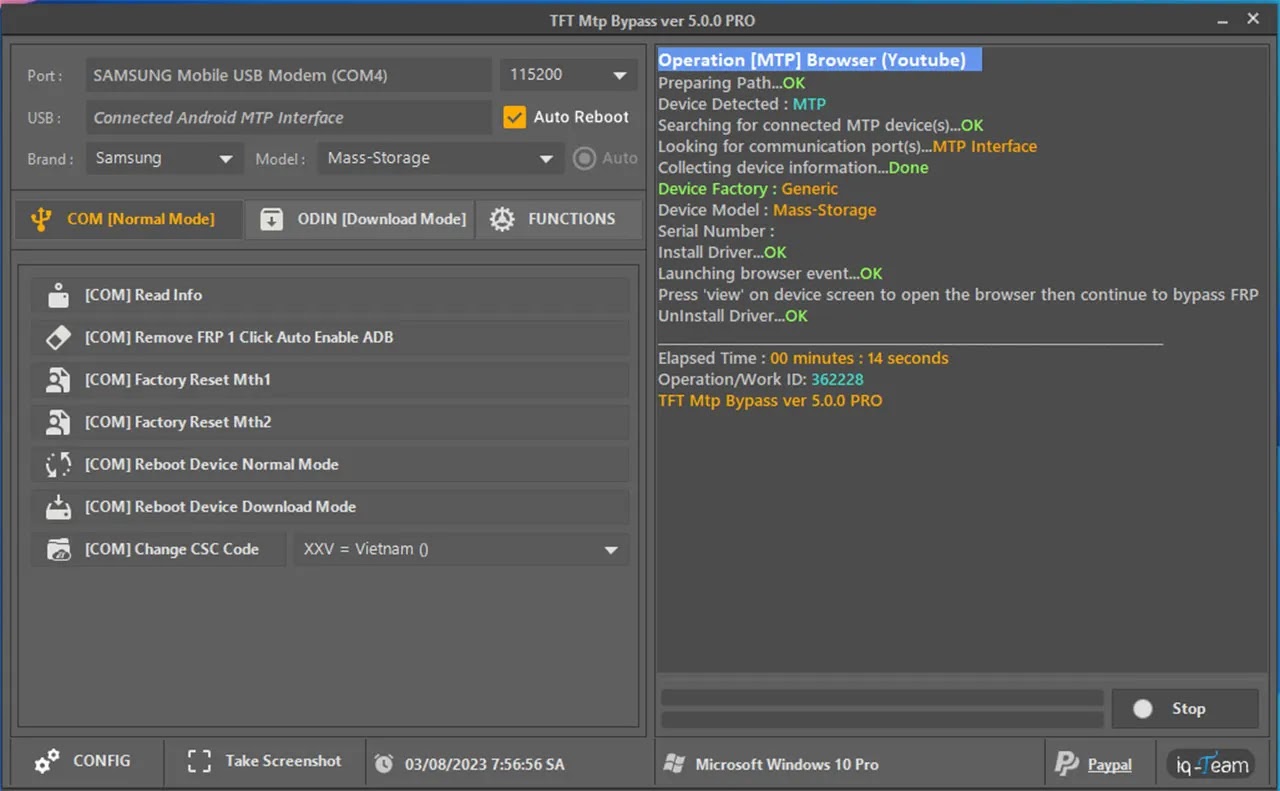Switch to COM [Normal Mode] tab
Image resolution: width=1280 pixels, height=791 pixels.
[129, 219]
